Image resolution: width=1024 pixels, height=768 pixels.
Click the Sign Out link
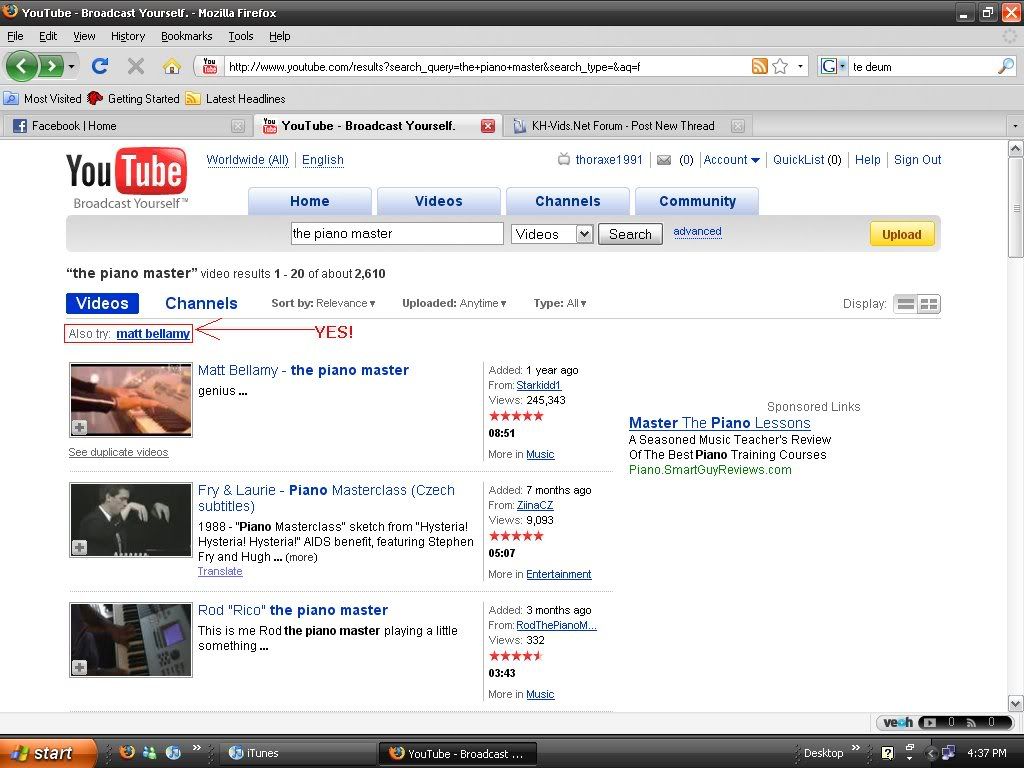point(918,160)
